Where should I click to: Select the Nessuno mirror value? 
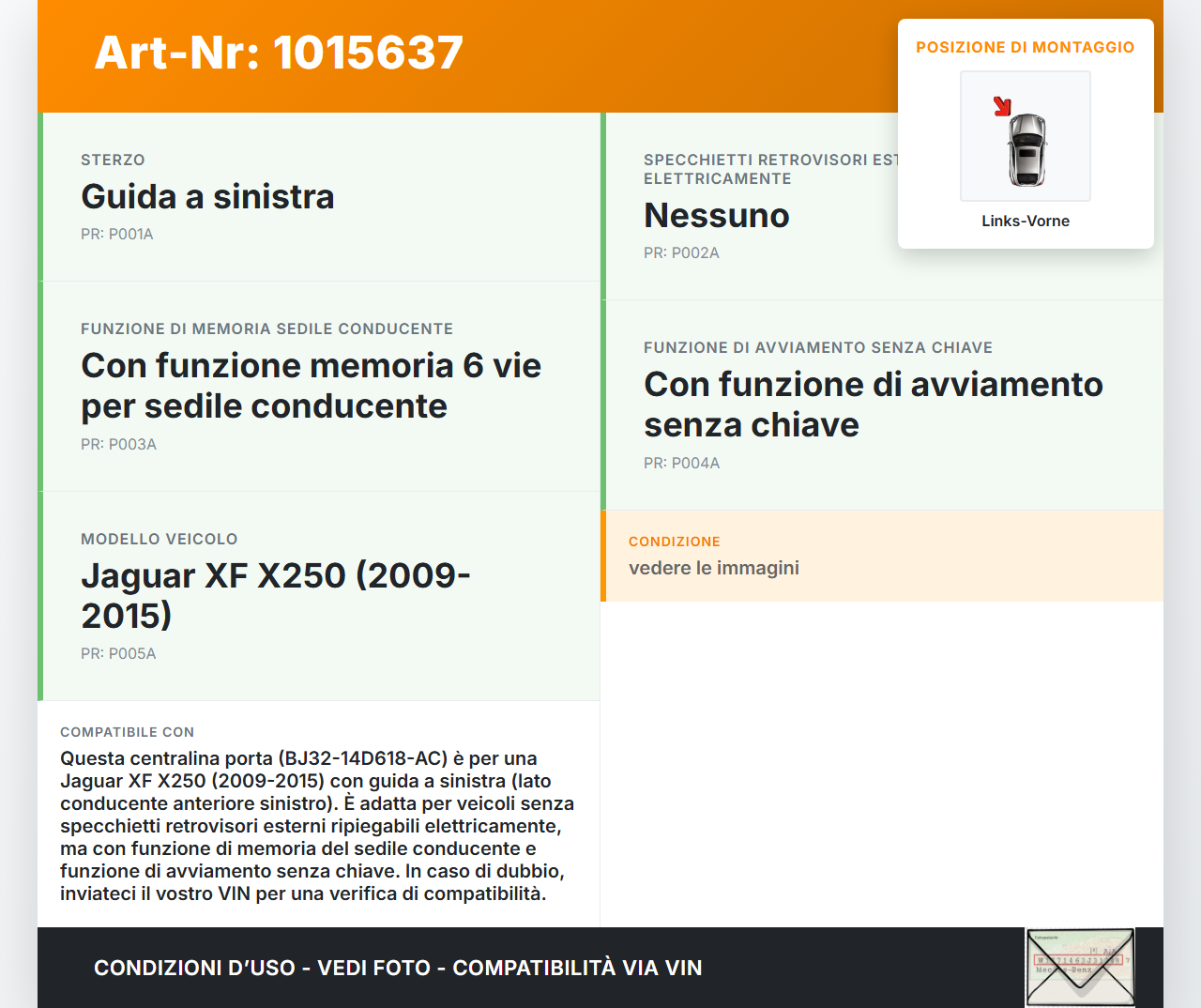(716, 216)
